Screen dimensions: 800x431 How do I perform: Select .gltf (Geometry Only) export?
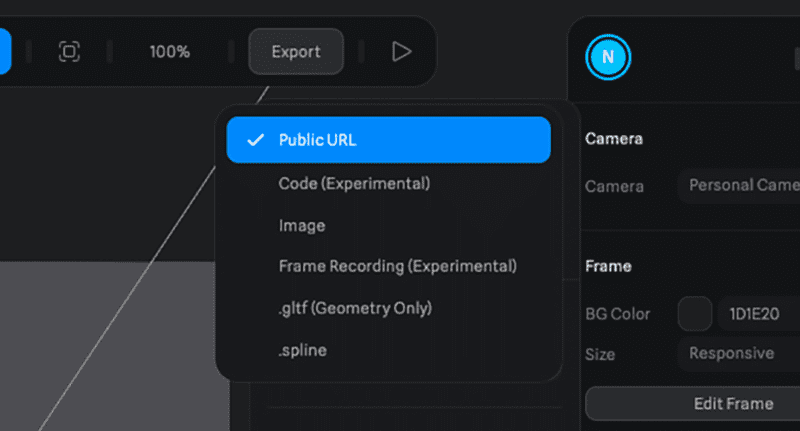click(x=355, y=308)
